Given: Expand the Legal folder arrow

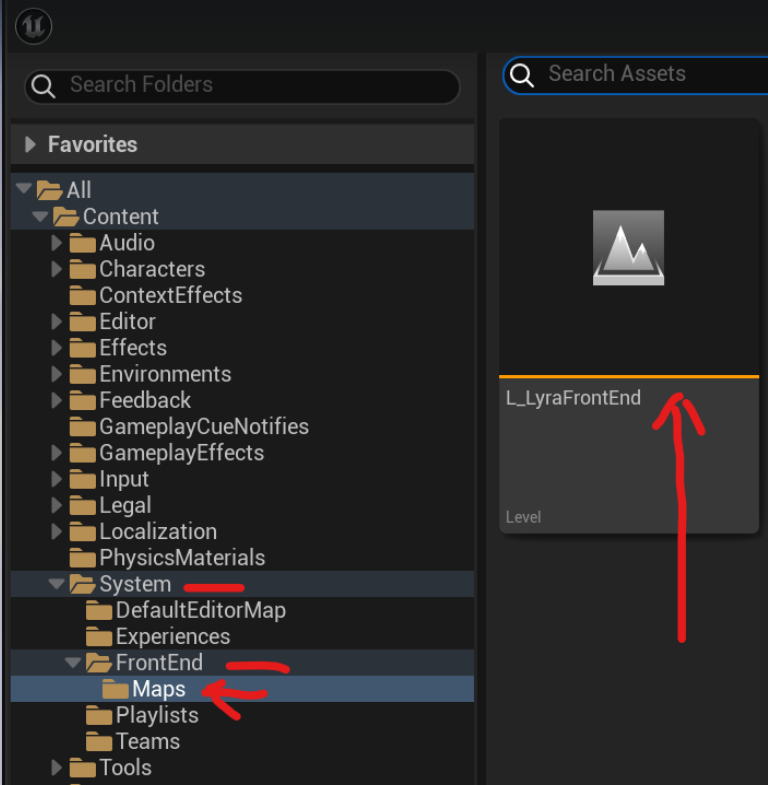Looking at the screenshot, I should (x=57, y=505).
